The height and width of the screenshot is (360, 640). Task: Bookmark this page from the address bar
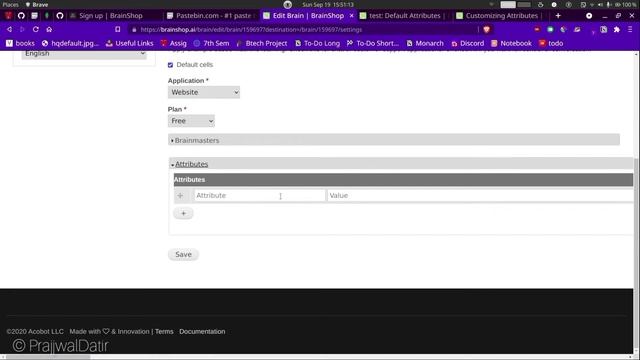[x=118, y=29]
